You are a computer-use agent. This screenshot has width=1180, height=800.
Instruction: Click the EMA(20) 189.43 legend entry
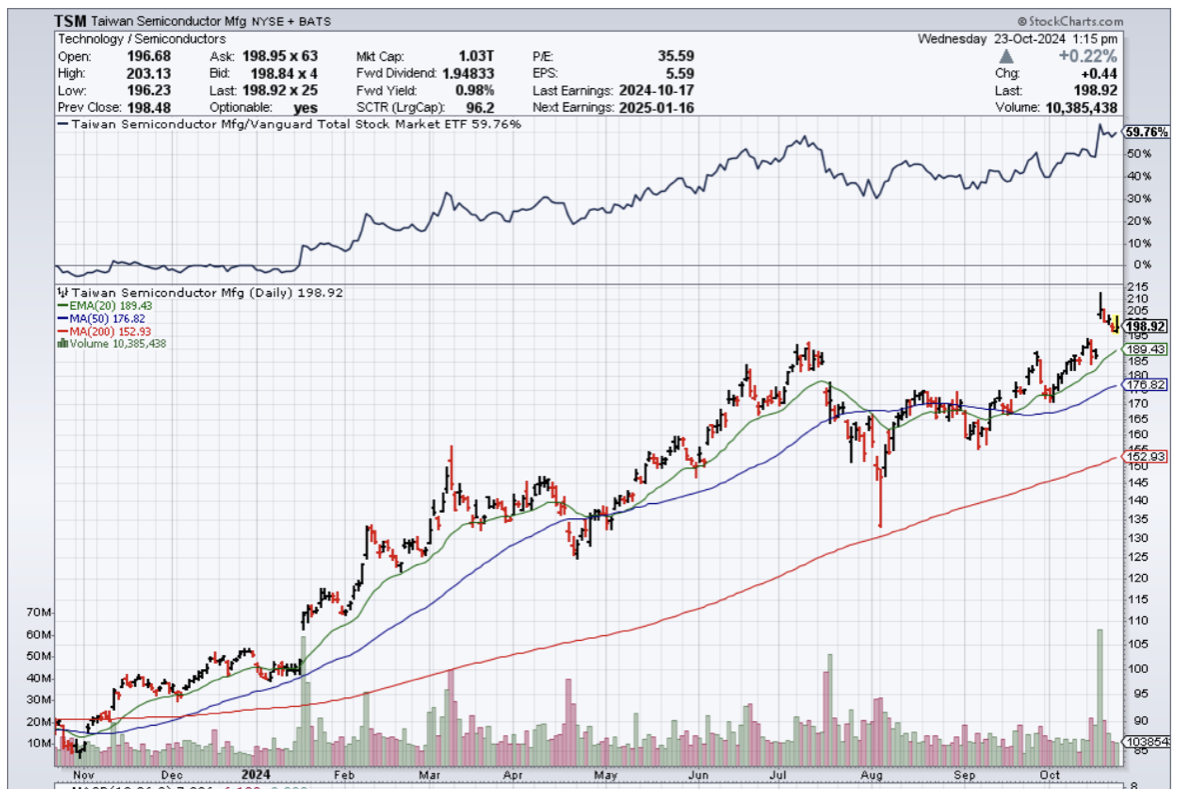pyautogui.click(x=105, y=306)
